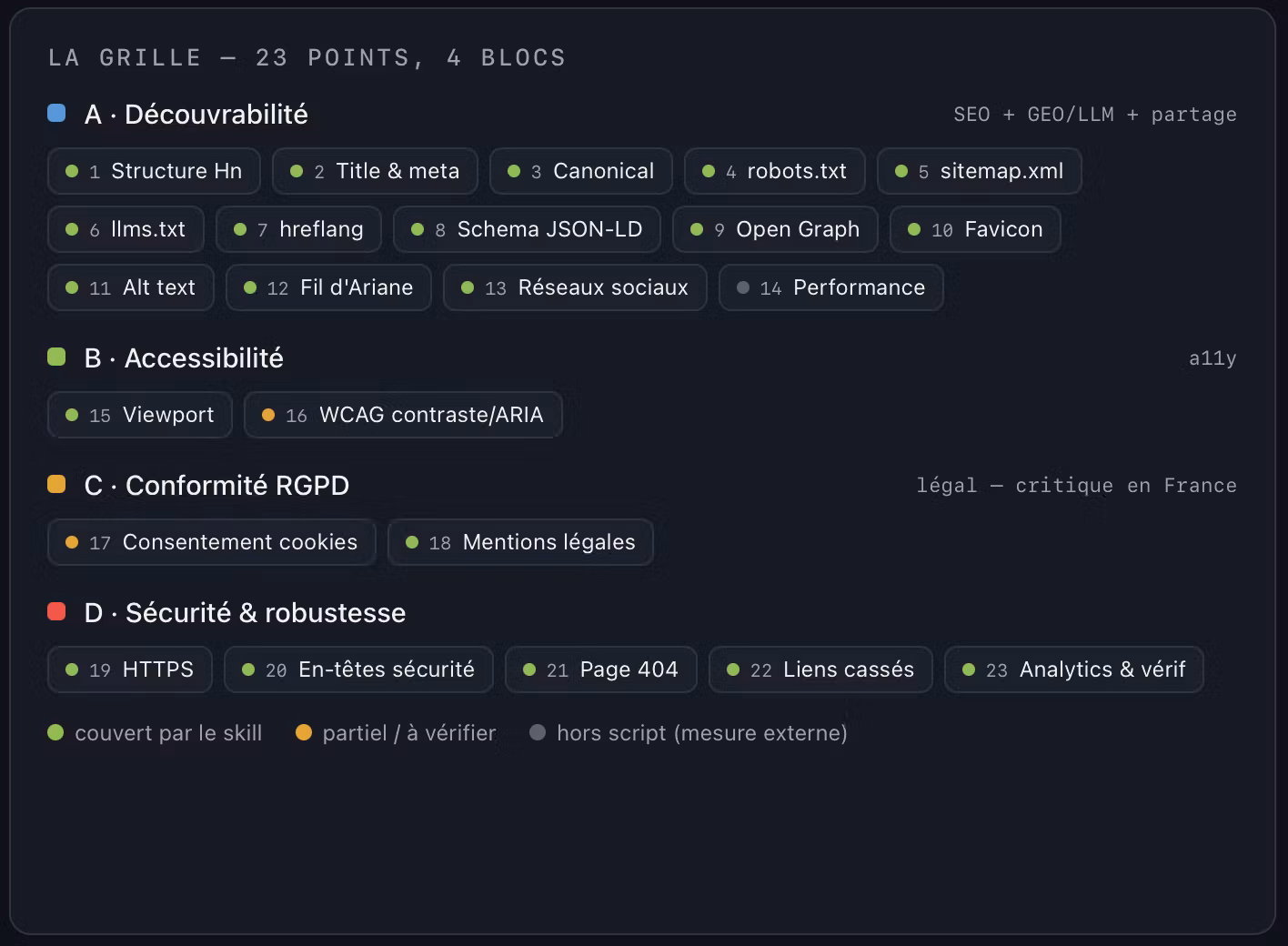The height and width of the screenshot is (946, 1288).
Task: Click the a11y label
Action: 1213,358
